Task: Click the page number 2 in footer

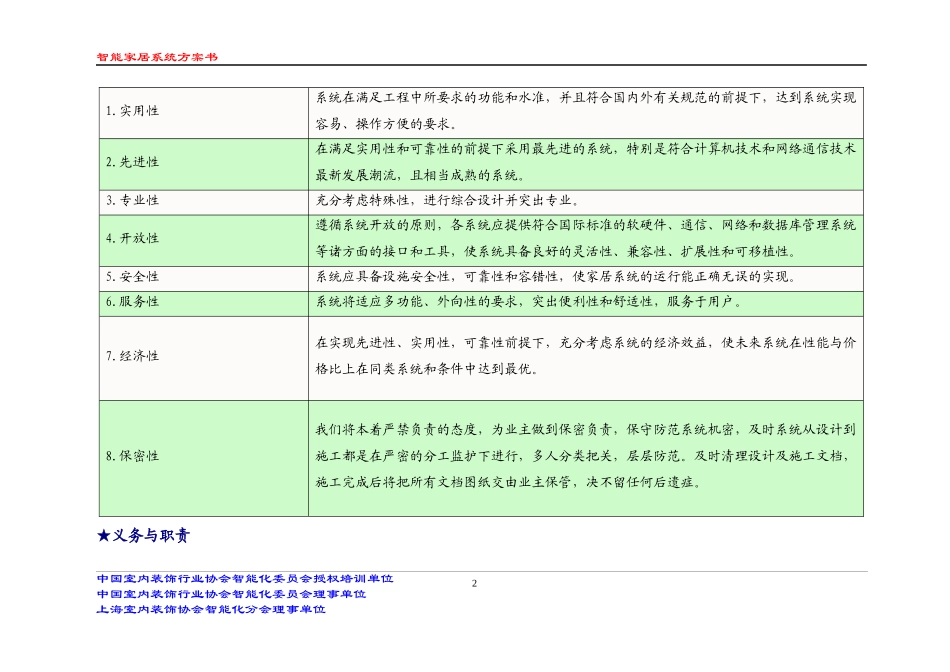Action: [474, 584]
